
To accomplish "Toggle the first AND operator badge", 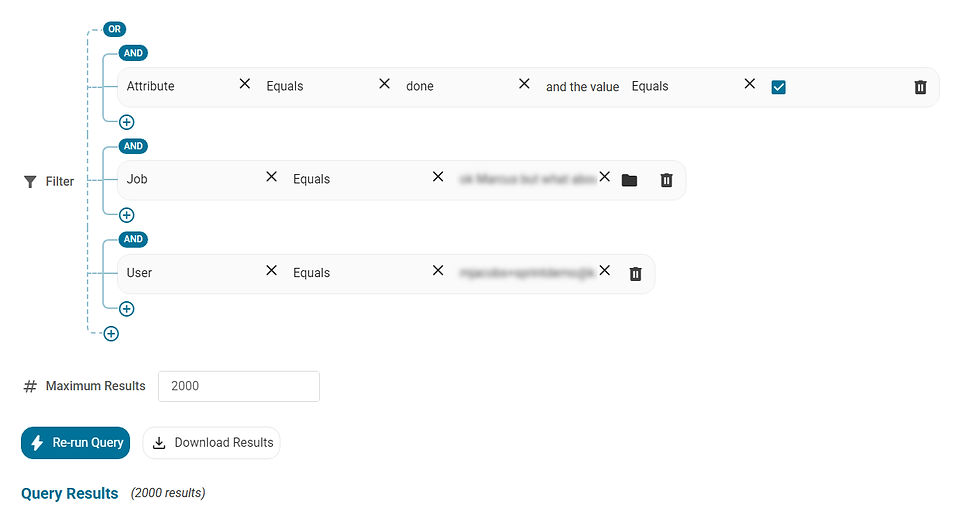I will (x=133, y=53).
